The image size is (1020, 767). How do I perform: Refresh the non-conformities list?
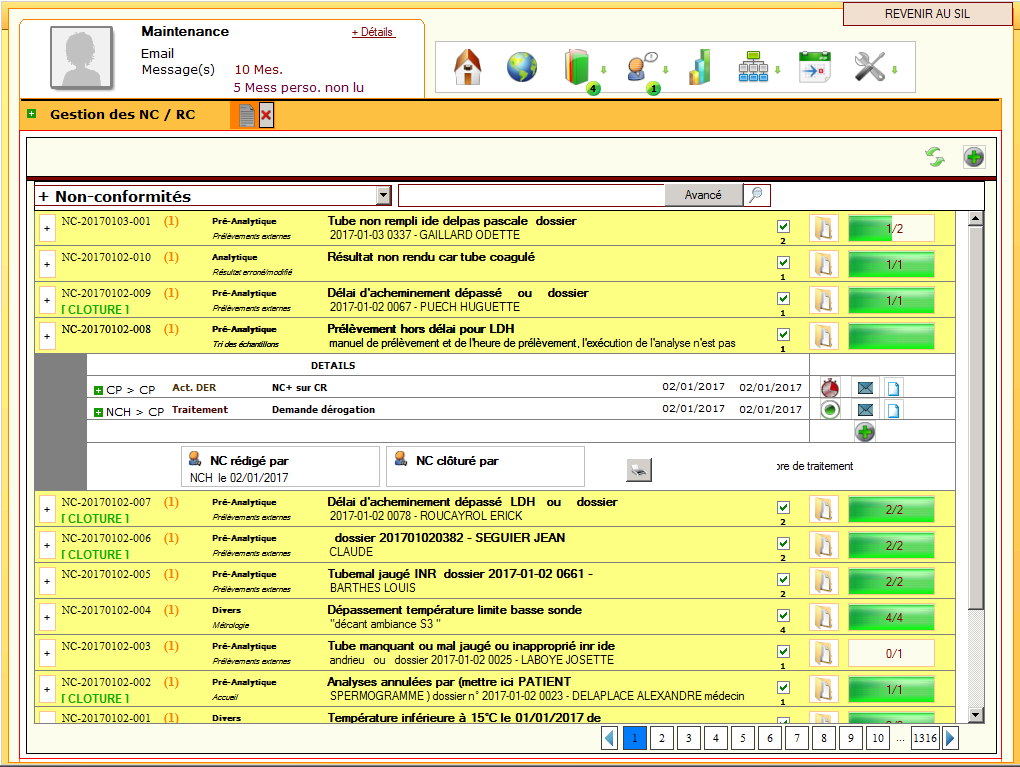pos(937,157)
